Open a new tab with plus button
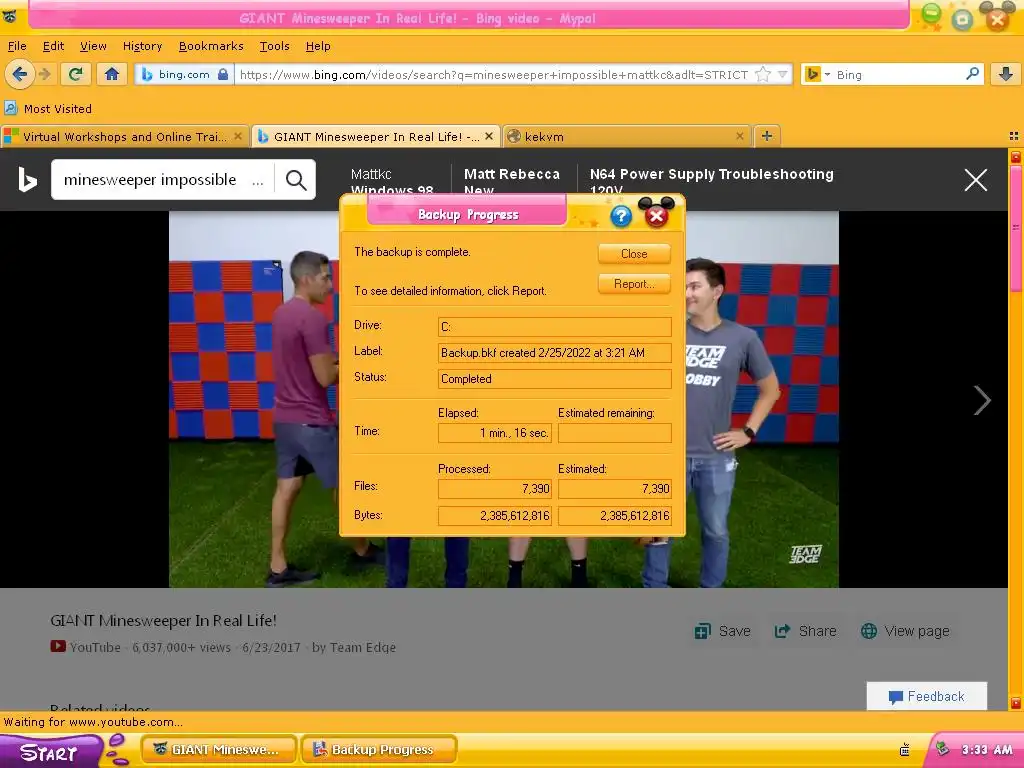 [x=767, y=136]
